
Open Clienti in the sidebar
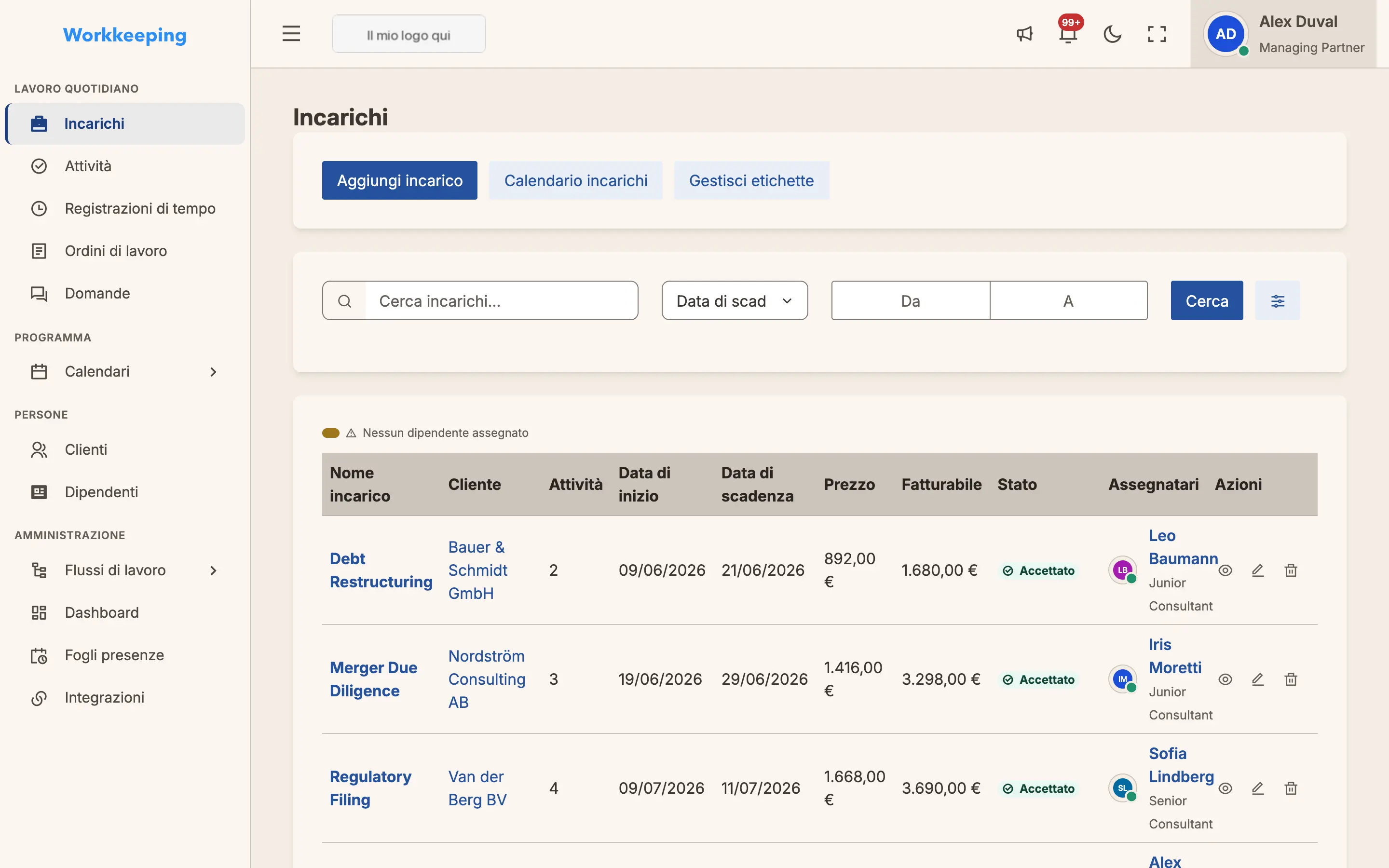125,450
